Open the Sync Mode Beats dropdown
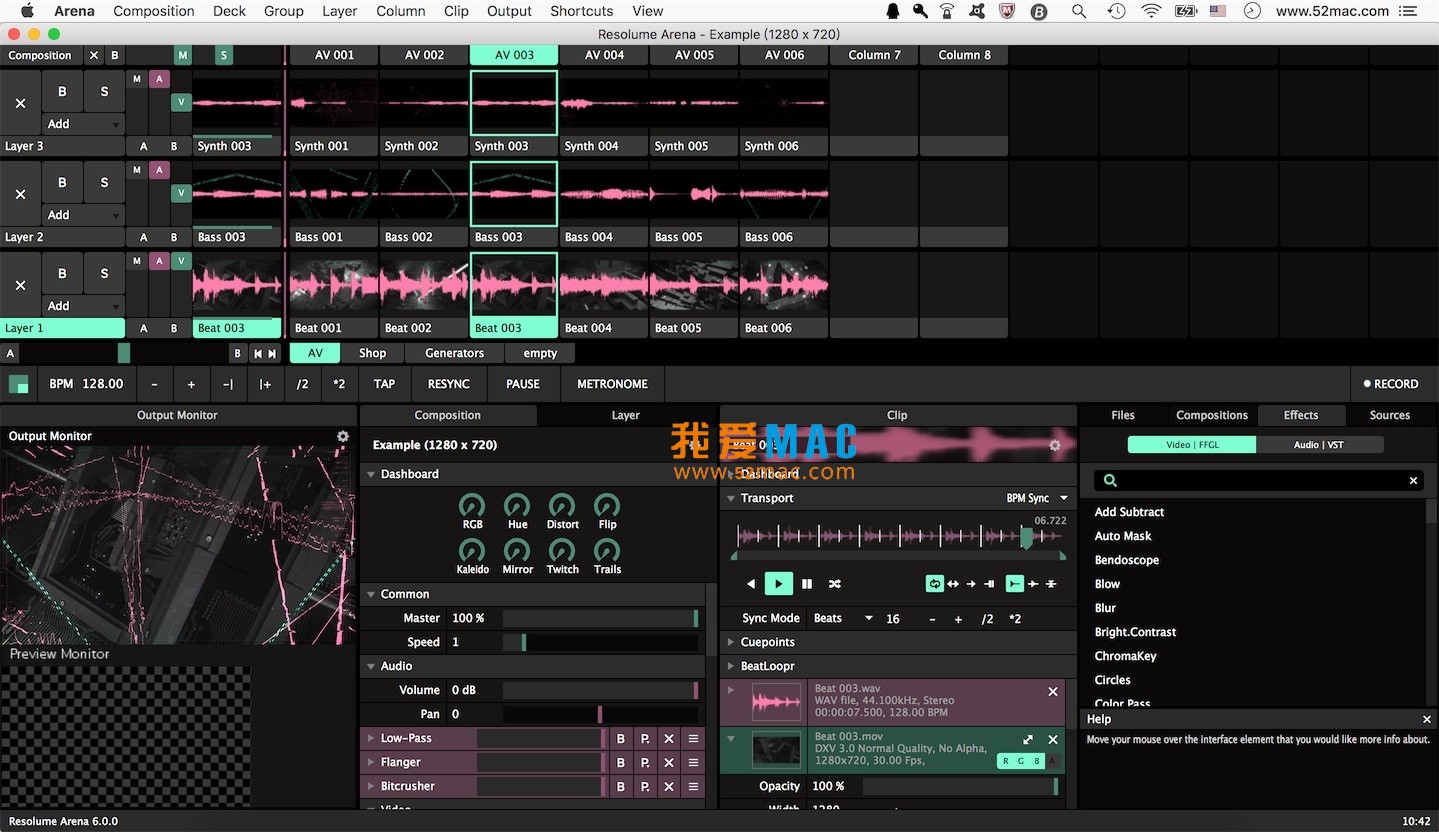 pyautogui.click(x=841, y=618)
